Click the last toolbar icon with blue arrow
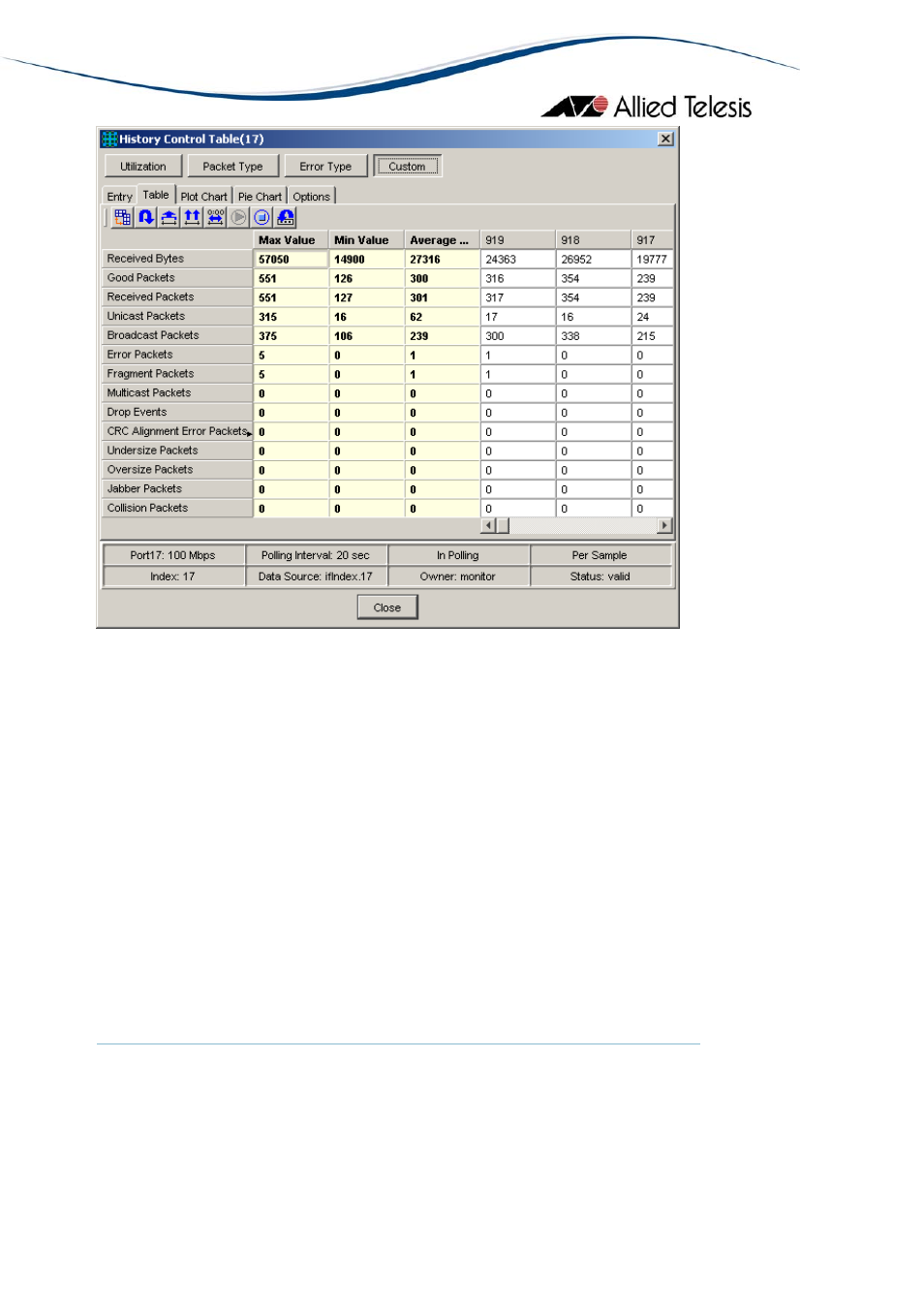 [285, 217]
